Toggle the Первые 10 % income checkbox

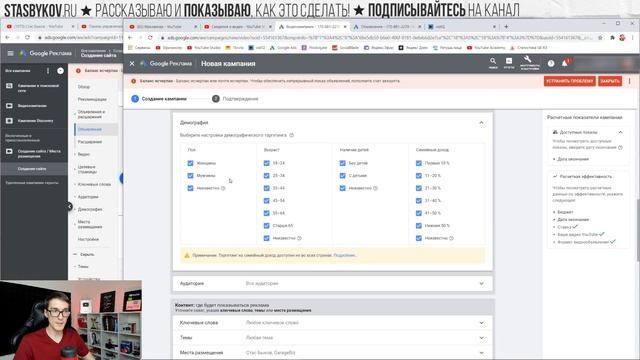tap(418, 163)
